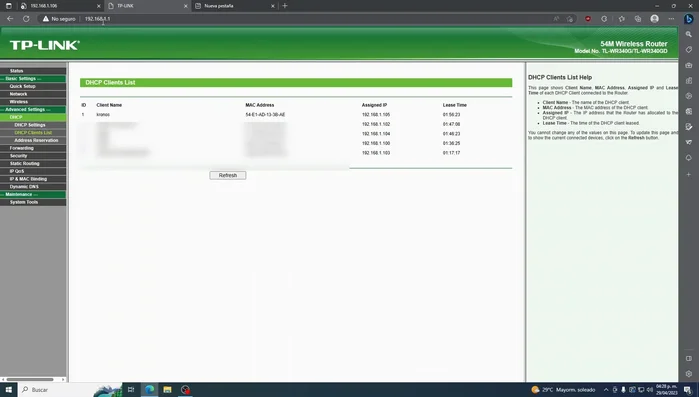The height and width of the screenshot is (397, 699).
Task: Open the sidebar Shopping tag icon
Action: 689,50
